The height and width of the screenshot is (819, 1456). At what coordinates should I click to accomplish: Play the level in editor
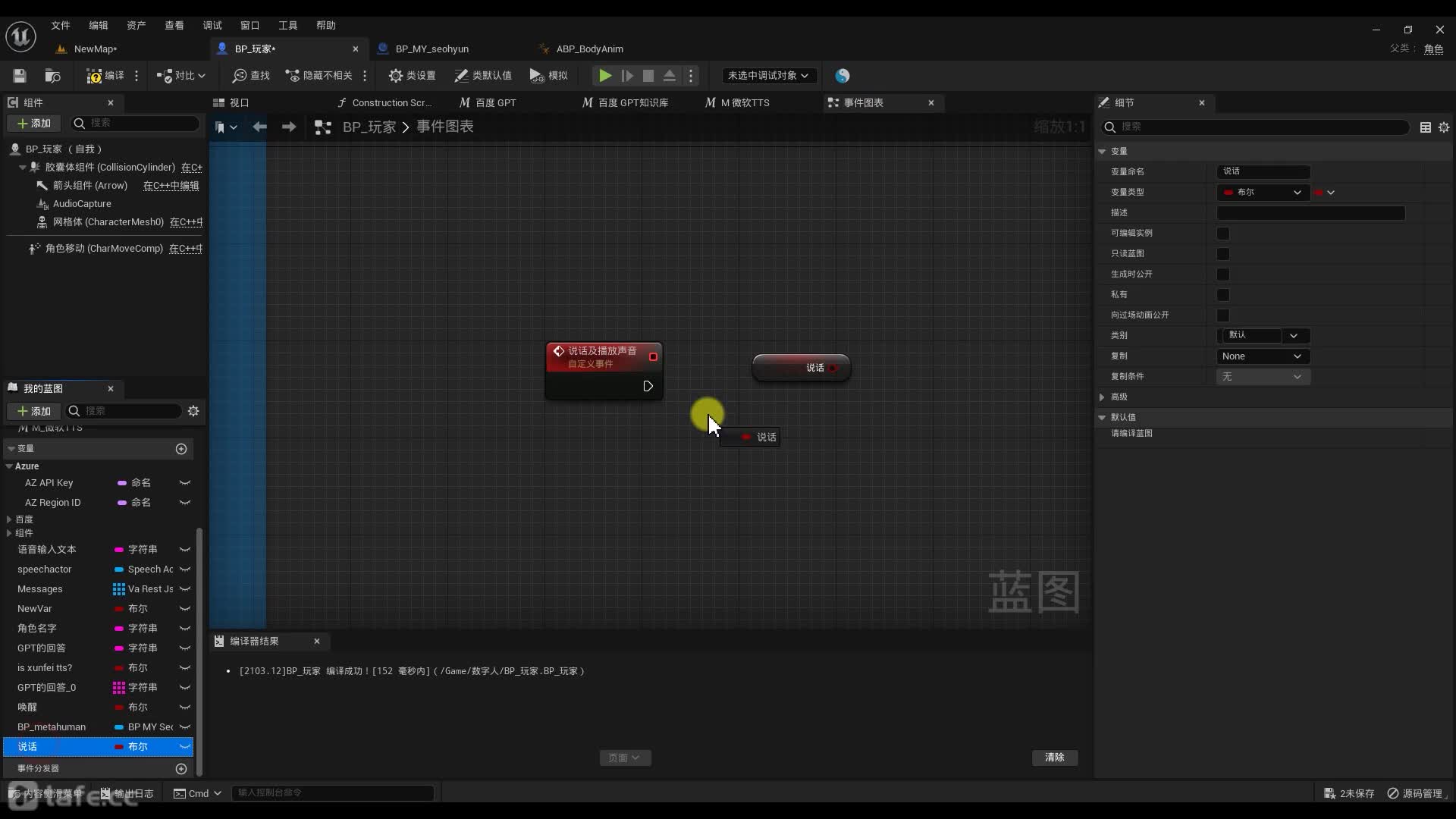[x=605, y=76]
